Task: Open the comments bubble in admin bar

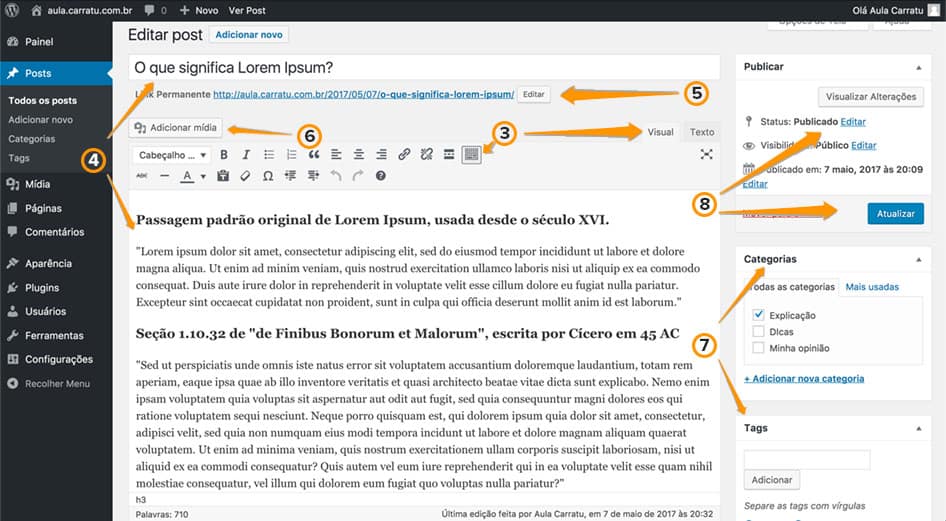Action: pos(155,10)
